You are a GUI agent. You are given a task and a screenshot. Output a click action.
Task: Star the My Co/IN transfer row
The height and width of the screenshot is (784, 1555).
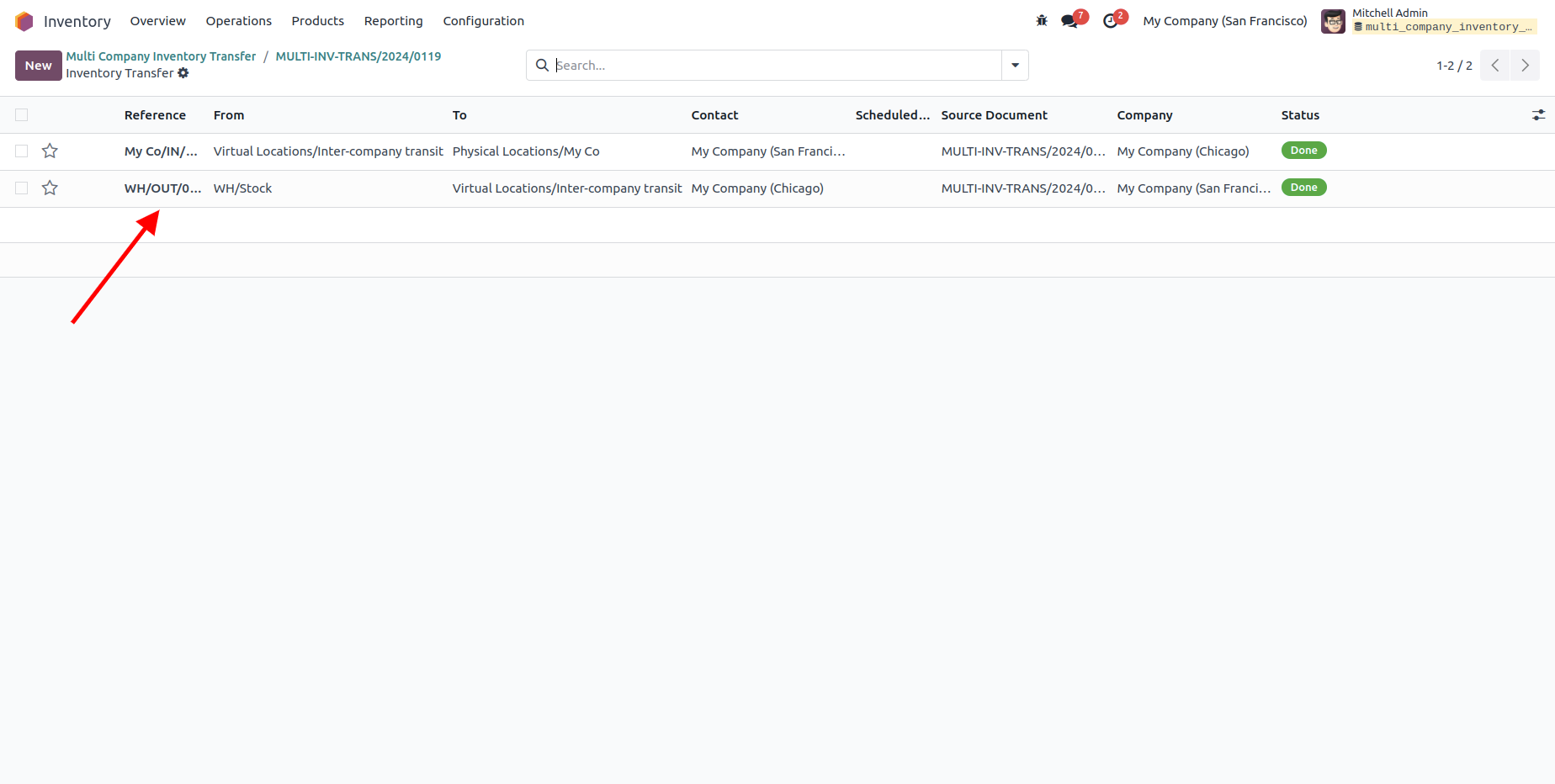click(x=50, y=151)
